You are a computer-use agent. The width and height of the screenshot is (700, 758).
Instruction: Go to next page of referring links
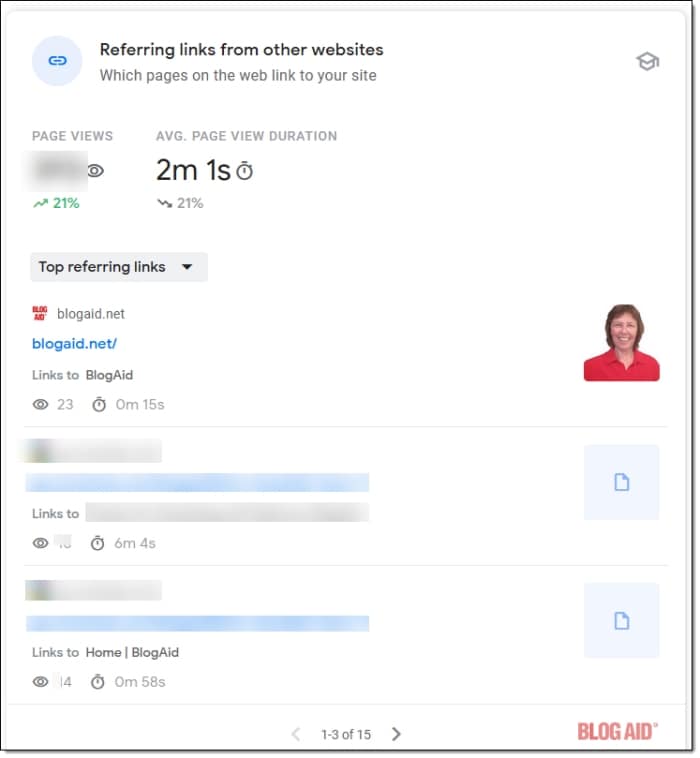coord(396,734)
